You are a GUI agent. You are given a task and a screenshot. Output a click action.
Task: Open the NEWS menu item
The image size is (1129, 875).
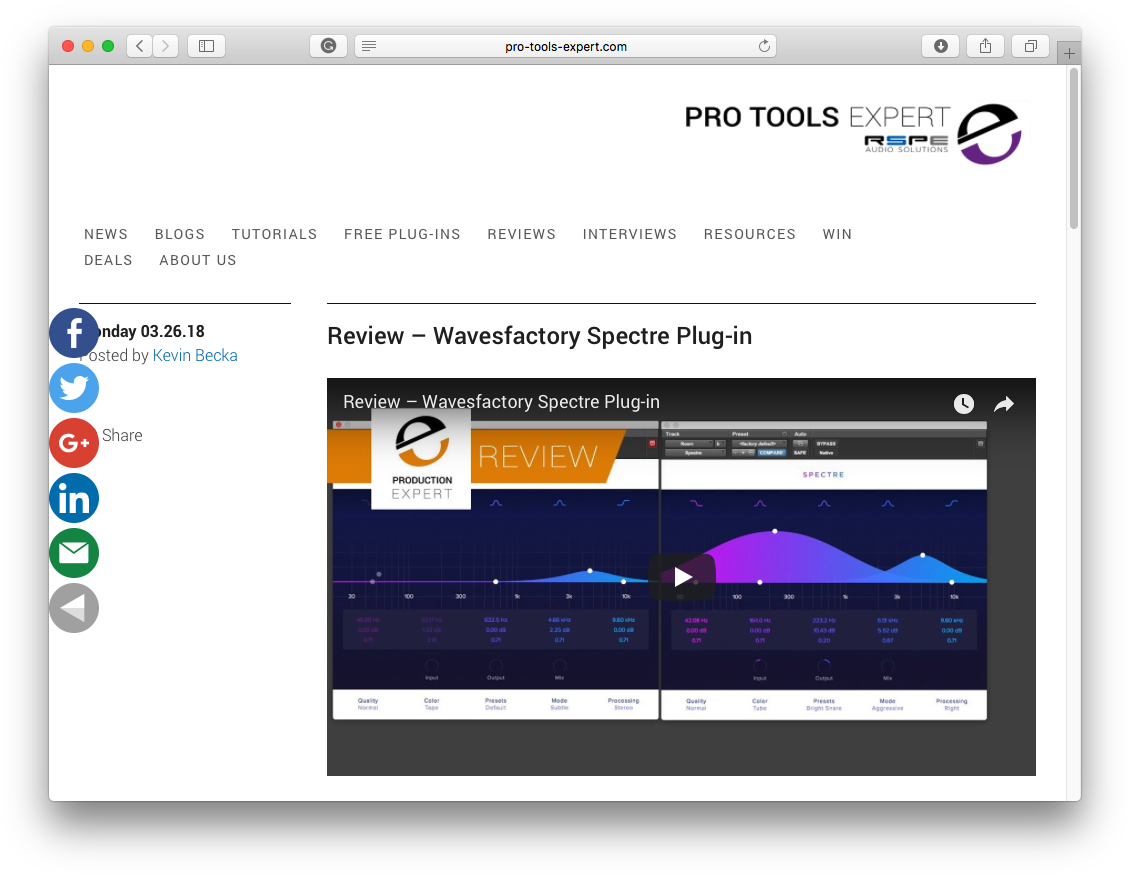pos(106,234)
